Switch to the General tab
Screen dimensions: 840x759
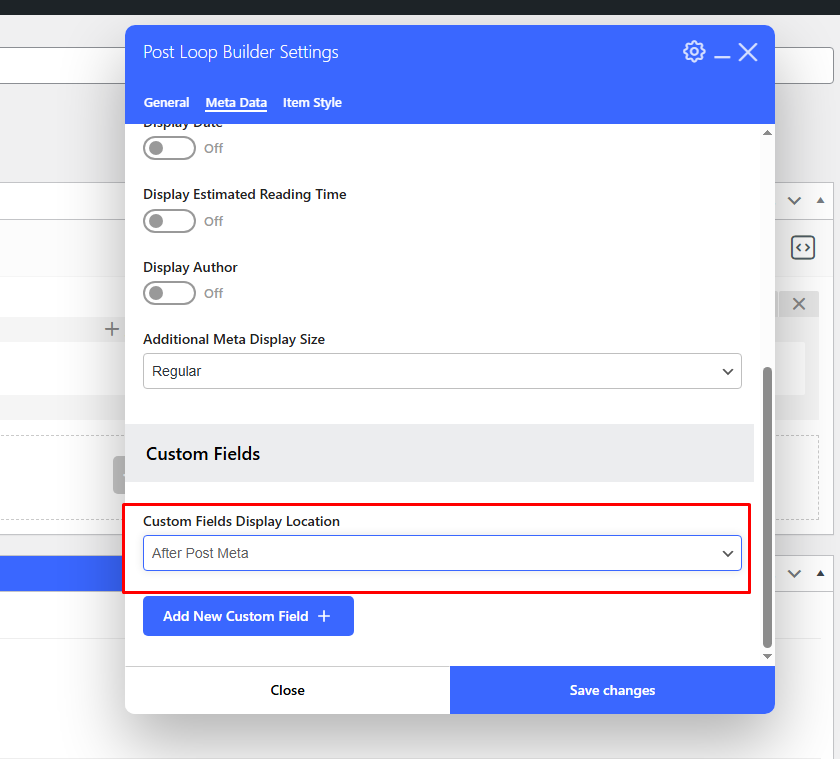[166, 103]
